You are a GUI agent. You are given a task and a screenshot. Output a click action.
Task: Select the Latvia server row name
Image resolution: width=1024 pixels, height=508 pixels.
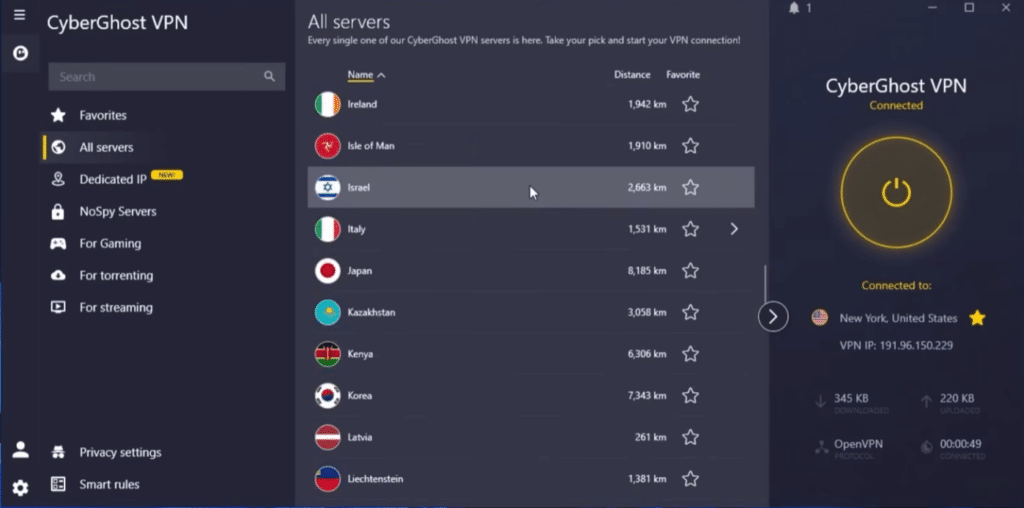click(x=360, y=437)
